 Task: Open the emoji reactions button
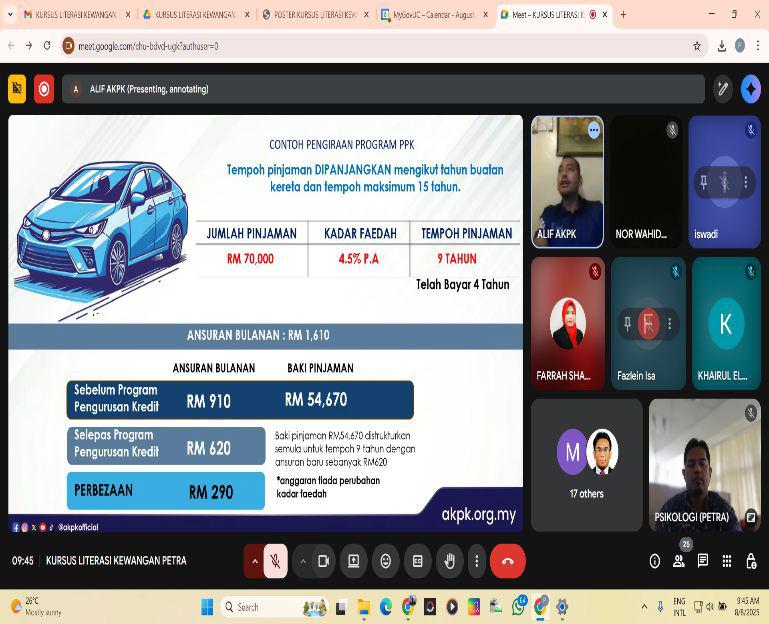(x=386, y=561)
